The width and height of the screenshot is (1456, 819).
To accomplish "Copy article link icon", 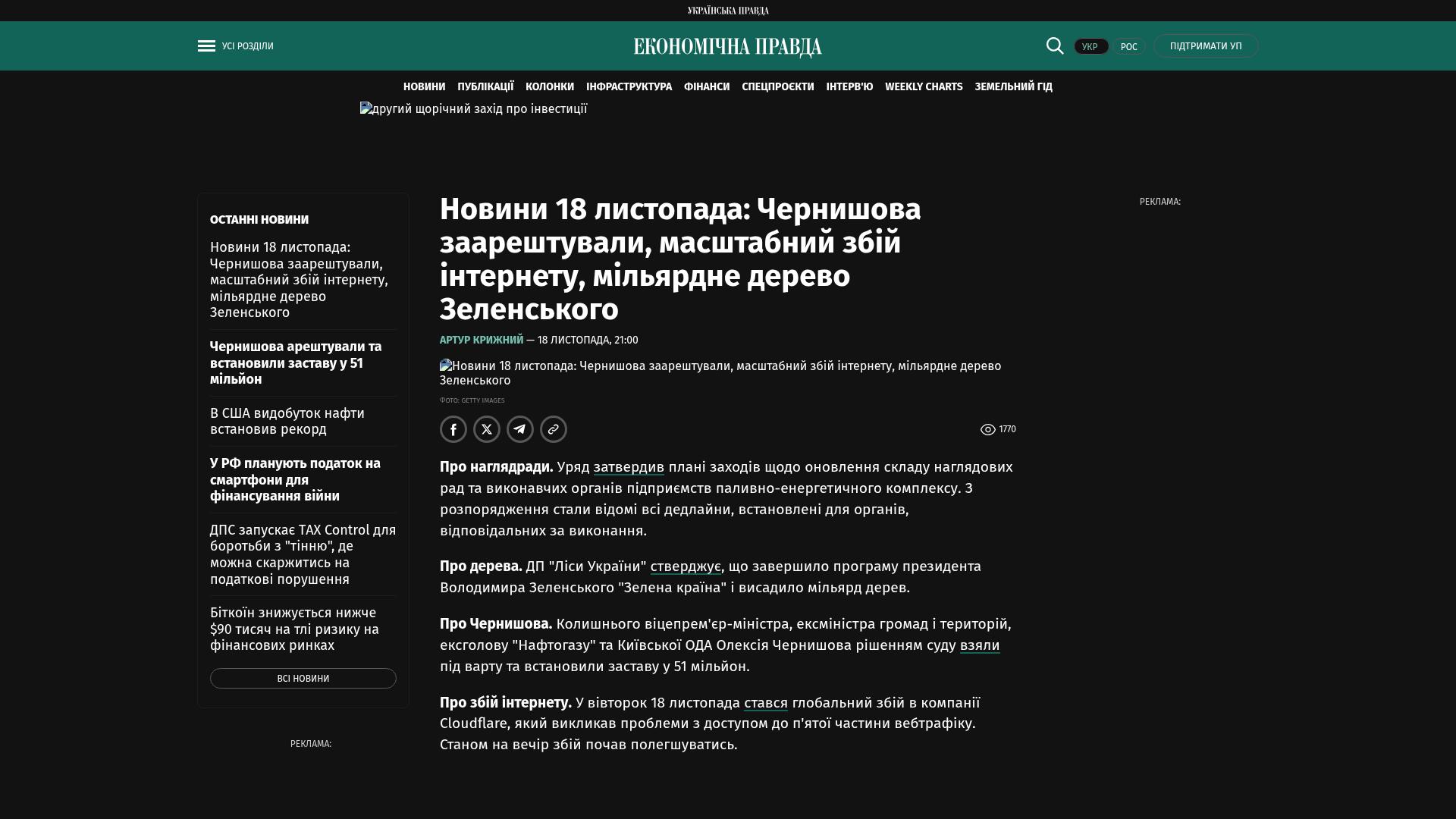I will (554, 430).
